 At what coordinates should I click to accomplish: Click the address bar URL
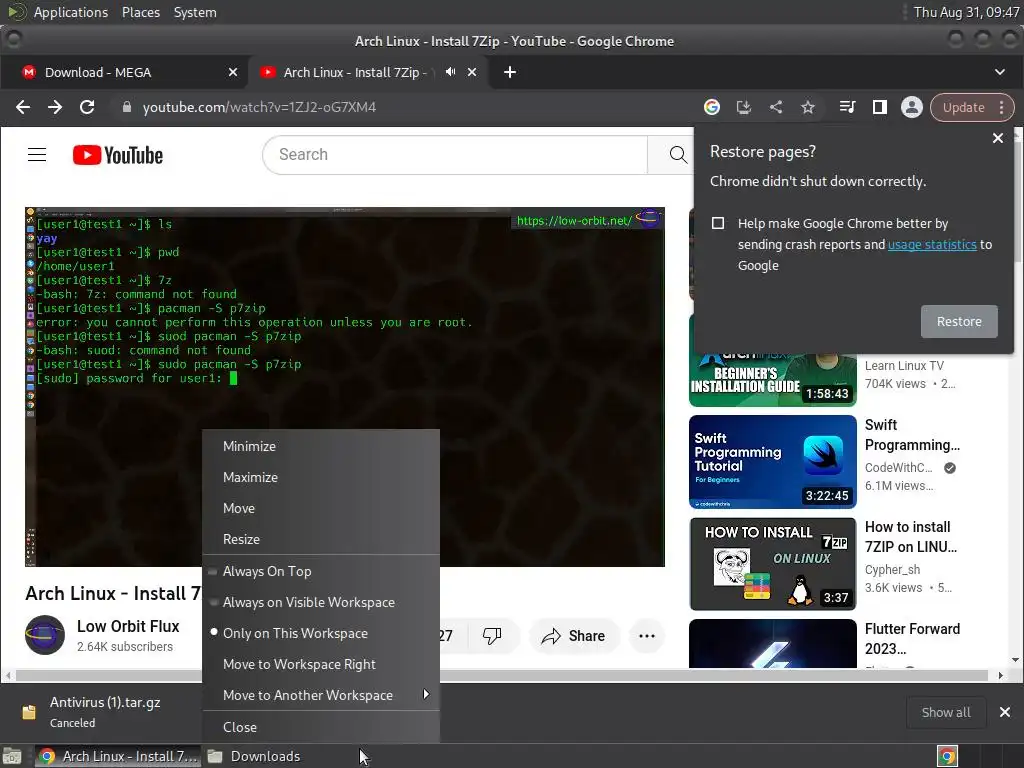pos(259,107)
